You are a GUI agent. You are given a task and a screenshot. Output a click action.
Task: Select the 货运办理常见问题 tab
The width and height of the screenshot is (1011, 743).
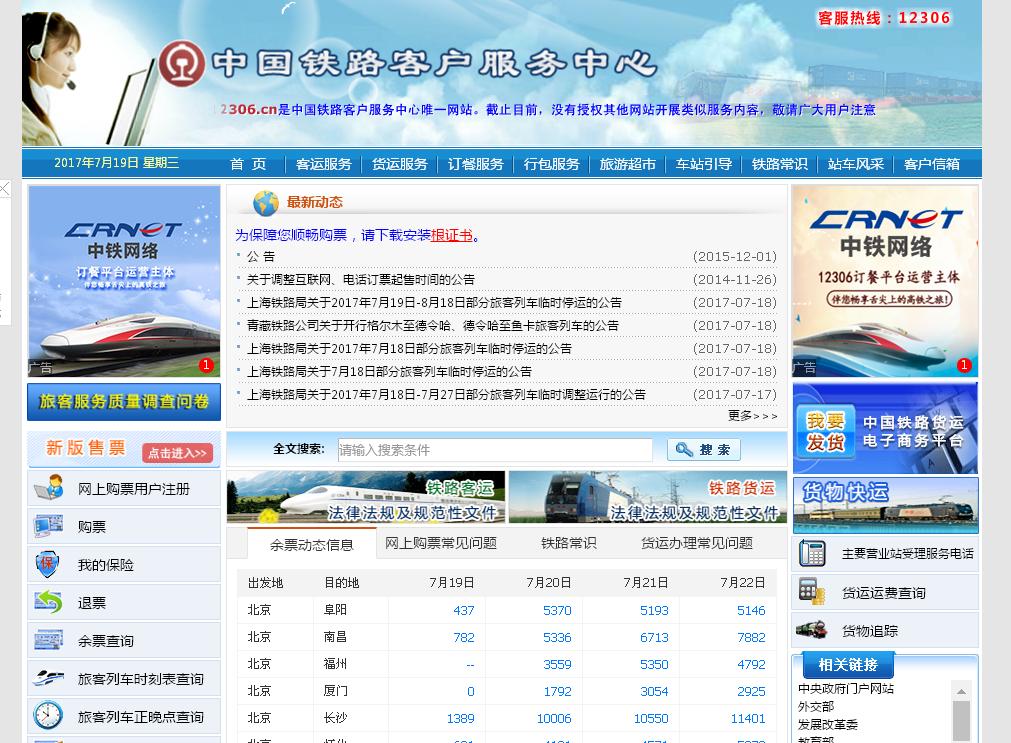[x=697, y=542]
